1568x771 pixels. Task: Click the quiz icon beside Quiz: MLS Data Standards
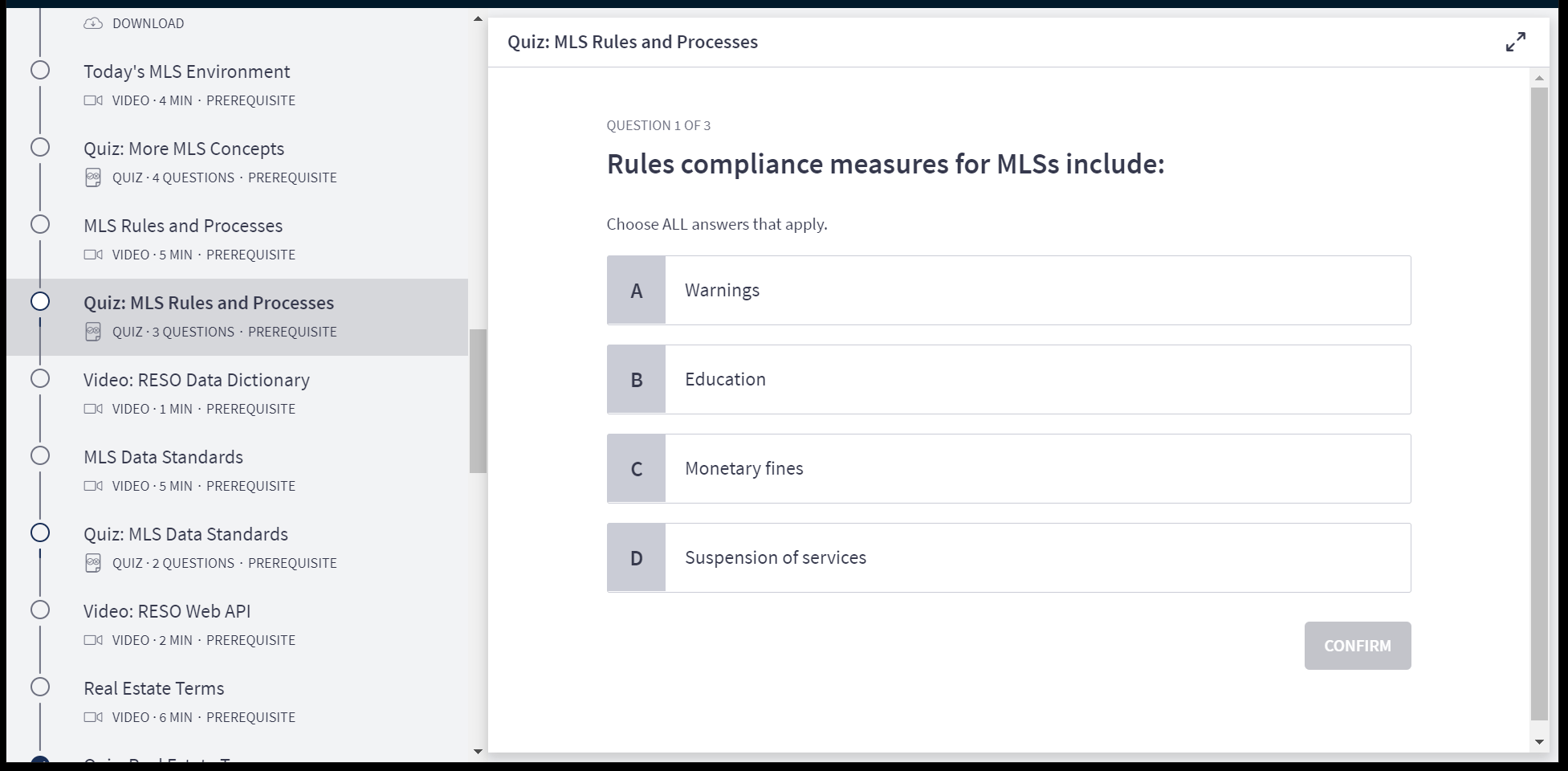pyautogui.click(x=93, y=563)
